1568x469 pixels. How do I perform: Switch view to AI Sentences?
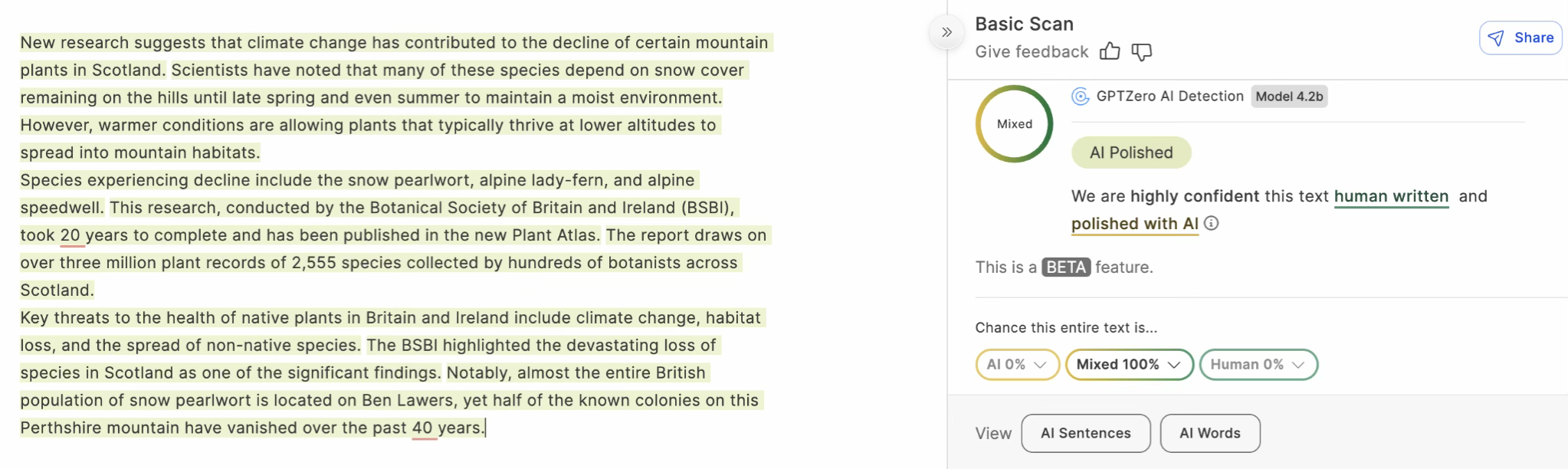[x=1085, y=433]
